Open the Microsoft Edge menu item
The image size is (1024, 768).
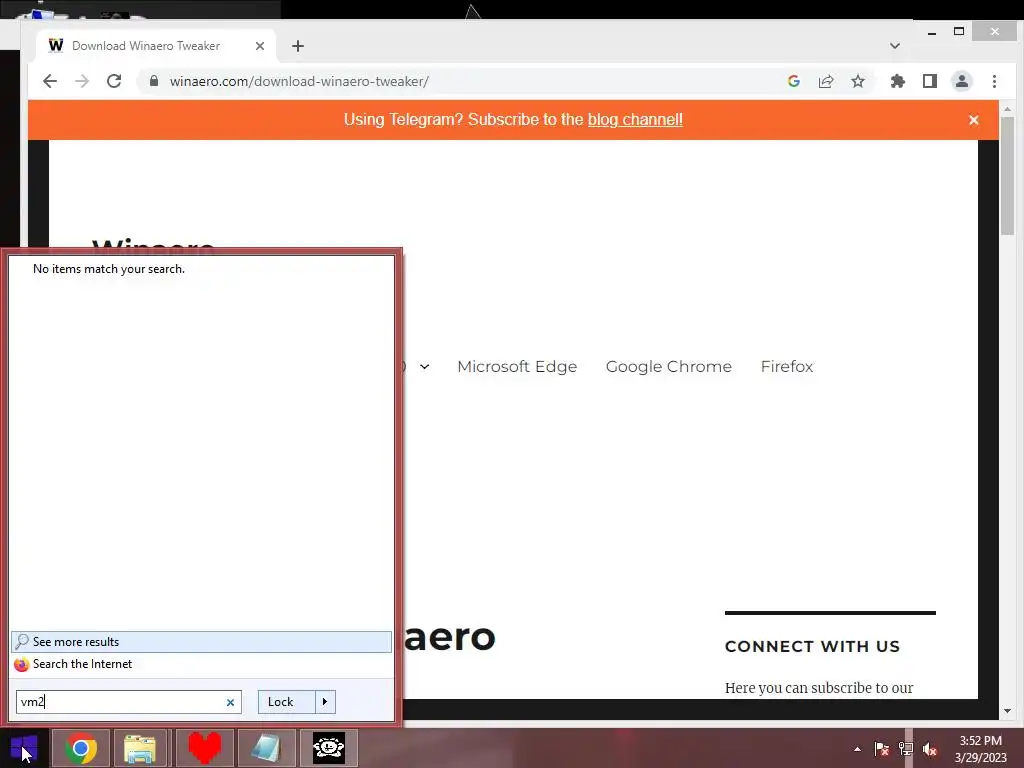(517, 366)
